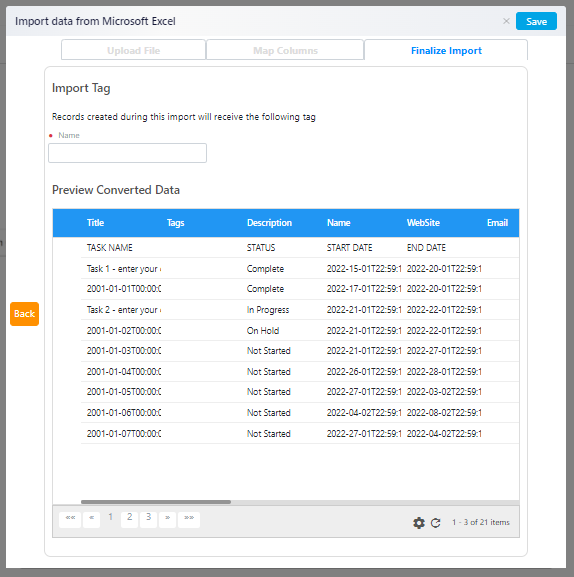Jump to last page of results
Viewport: 574px width, 577px height.
(189, 520)
